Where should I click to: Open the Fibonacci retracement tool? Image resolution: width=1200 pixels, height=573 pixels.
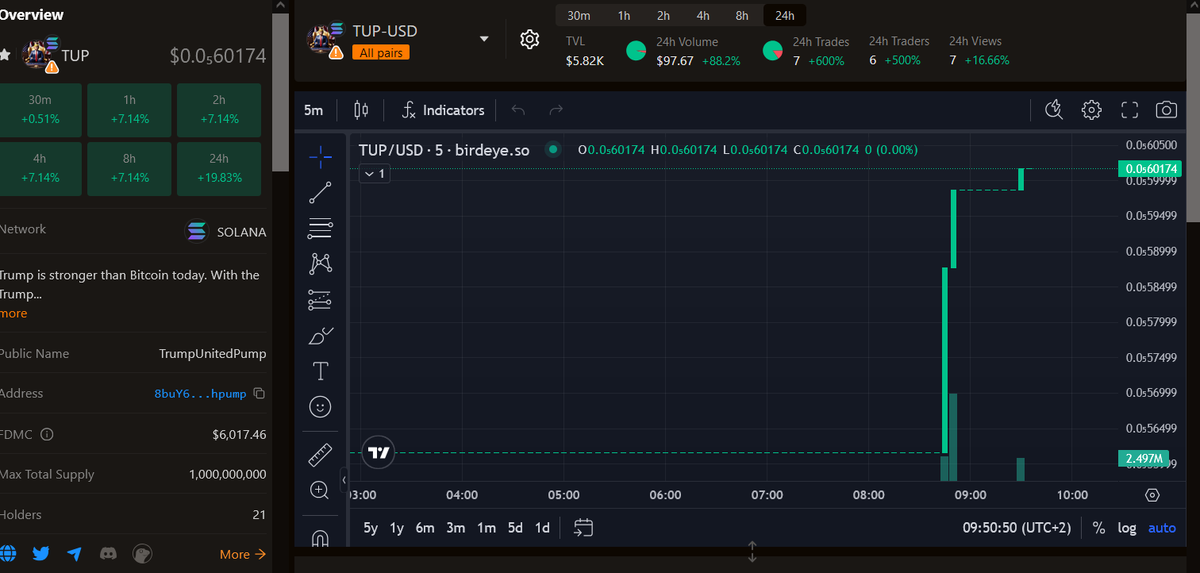point(320,228)
